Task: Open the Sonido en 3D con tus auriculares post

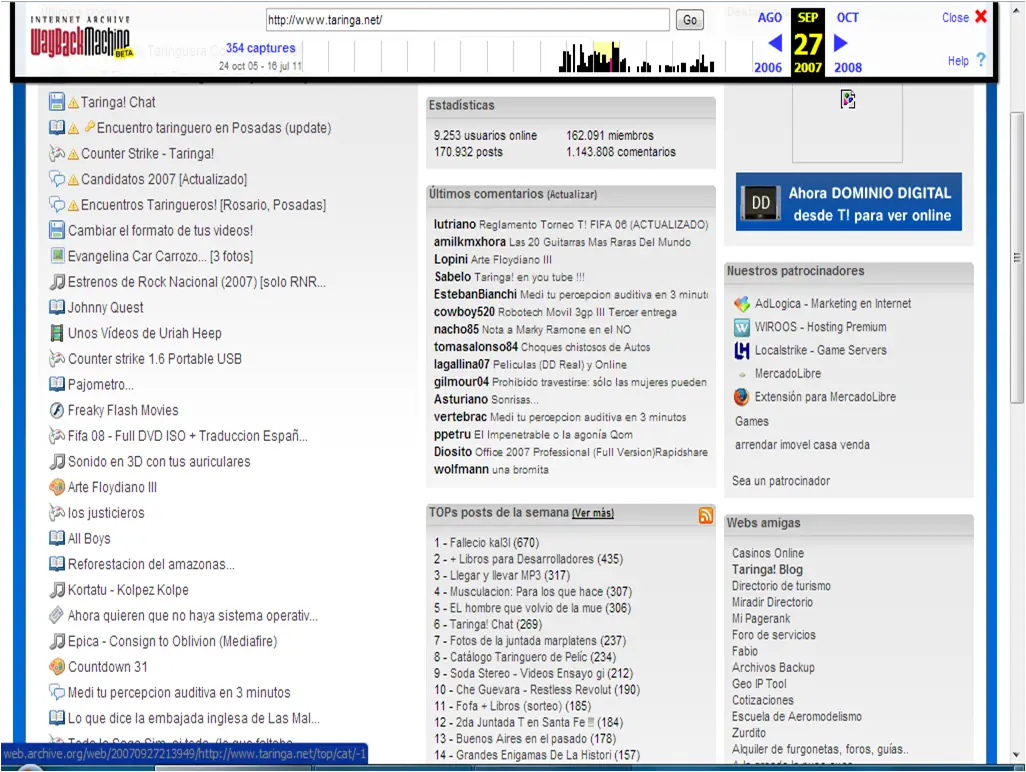Action: click(x=159, y=461)
